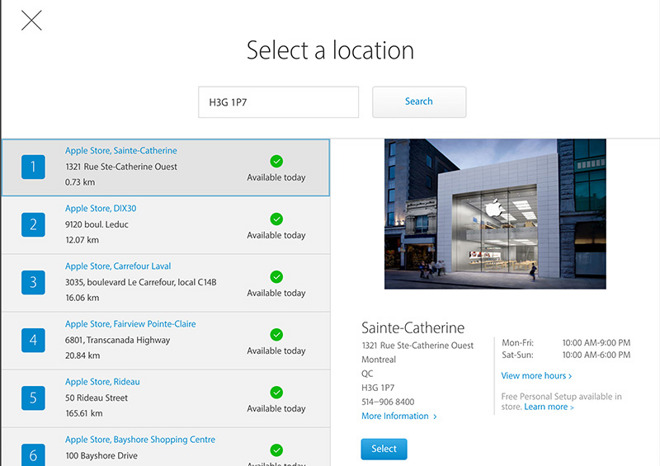Click green checkmark for Rideau store
The image size is (660, 466).
click(x=277, y=392)
